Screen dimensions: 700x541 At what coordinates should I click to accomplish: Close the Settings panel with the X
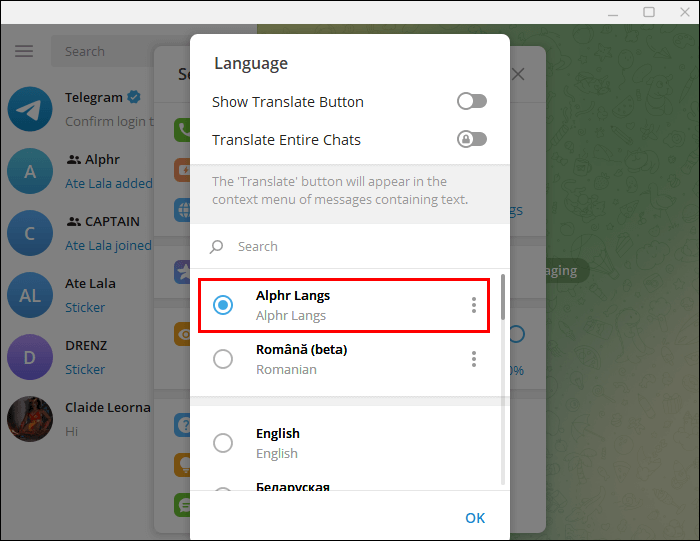(x=518, y=74)
